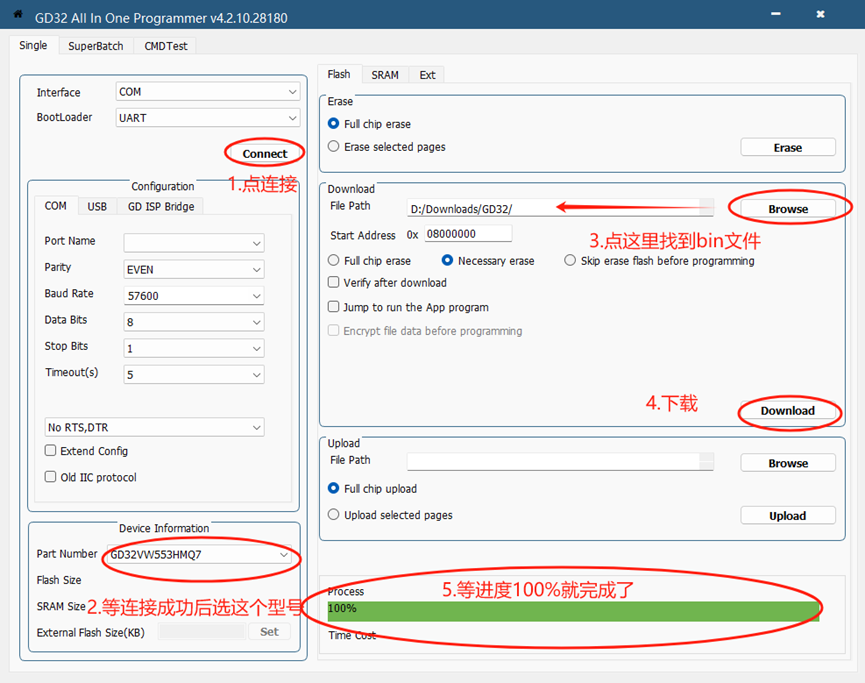Click the Upload button
Image resolution: width=865 pixels, height=683 pixels.
point(787,516)
